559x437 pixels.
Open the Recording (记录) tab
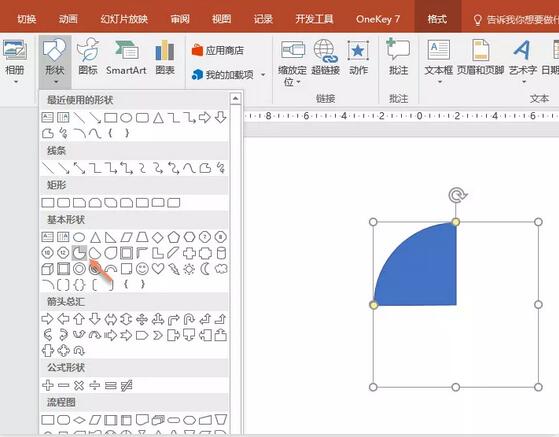[263, 19]
